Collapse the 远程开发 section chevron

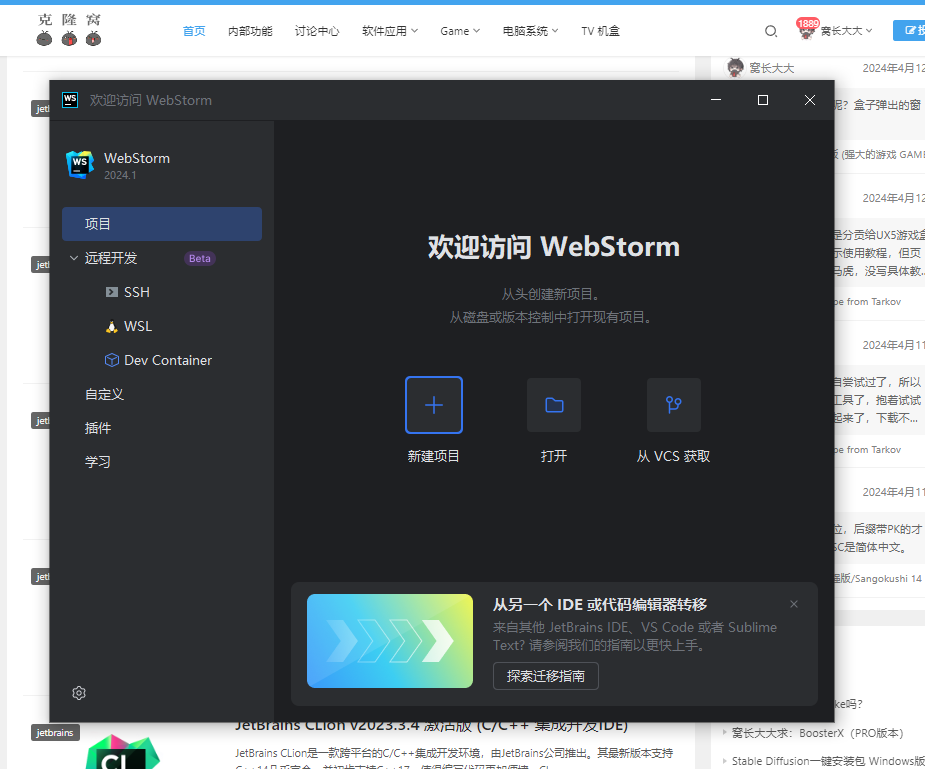[x=74, y=258]
